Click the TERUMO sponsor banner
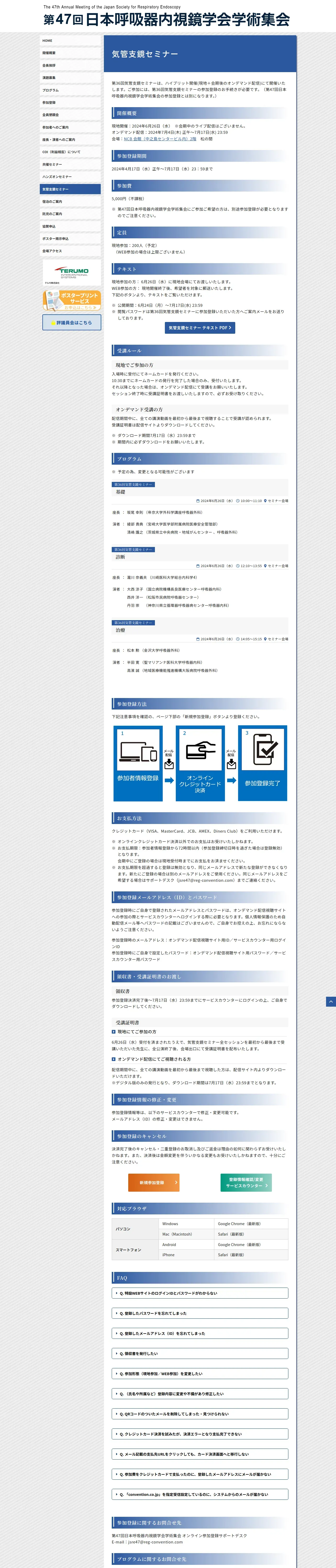 [x=72, y=273]
